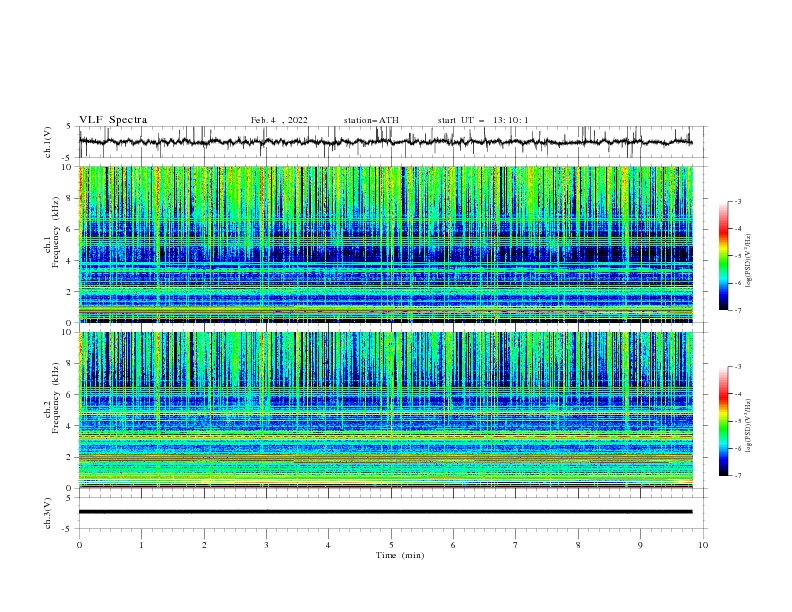Click the "8" frequency tick of ch.2
Viewport: 792px width, 612px height.
[71, 364]
